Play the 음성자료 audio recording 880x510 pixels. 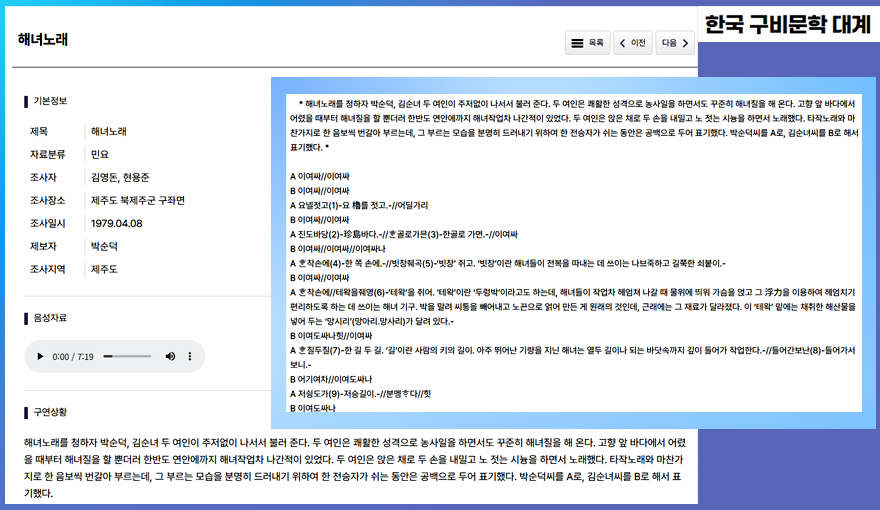[39, 357]
